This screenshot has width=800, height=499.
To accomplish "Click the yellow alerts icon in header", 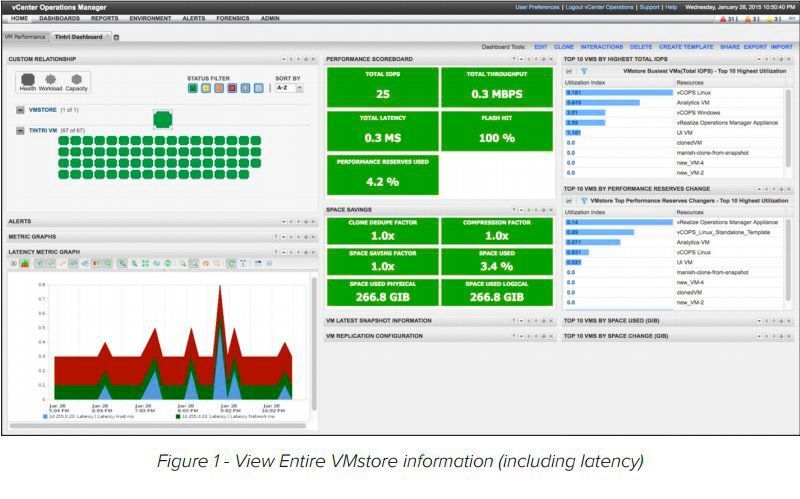I will [768, 19].
